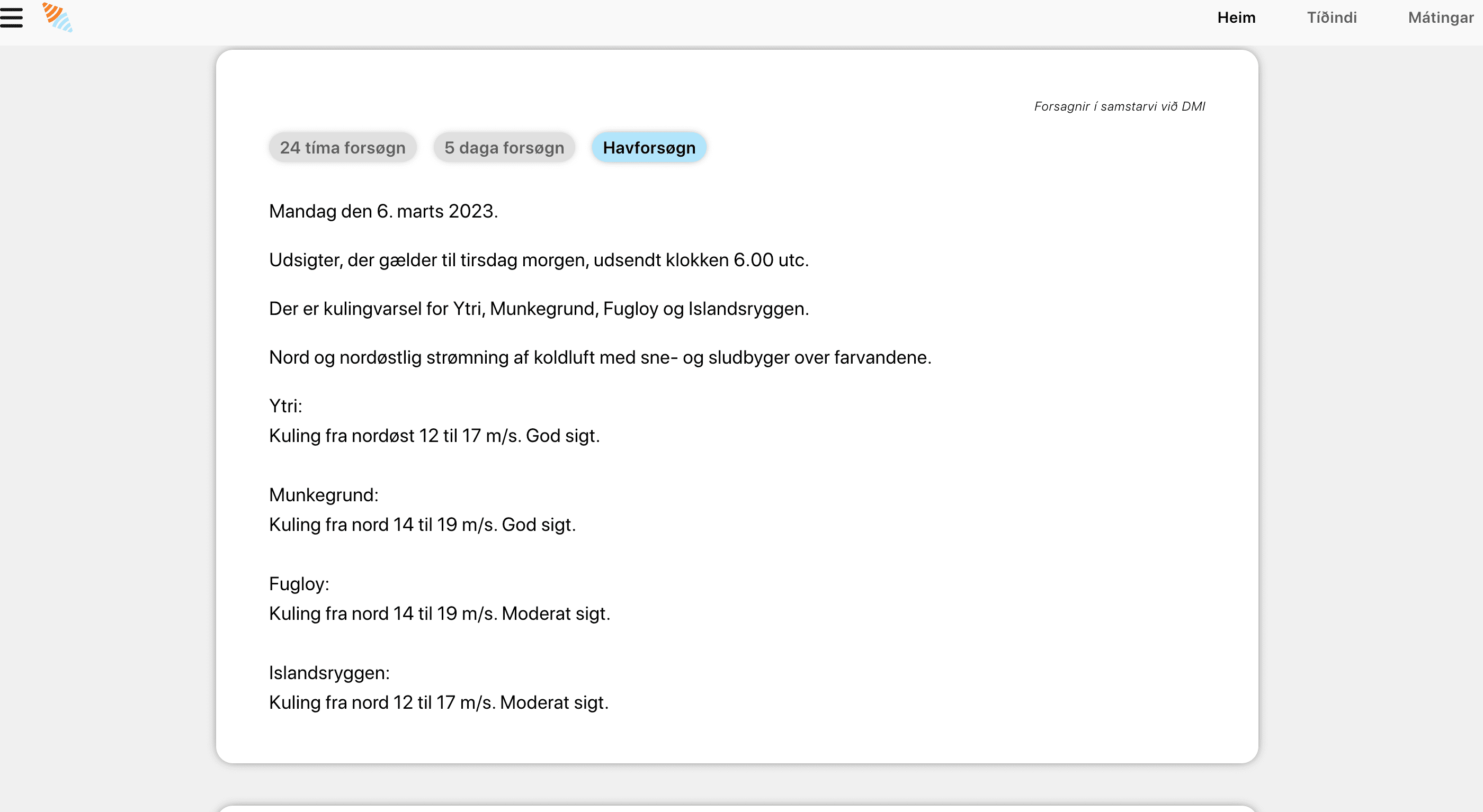Open the Tíðindi nav item
Image resolution: width=1483 pixels, height=812 pixels.
pos(1332,18)
